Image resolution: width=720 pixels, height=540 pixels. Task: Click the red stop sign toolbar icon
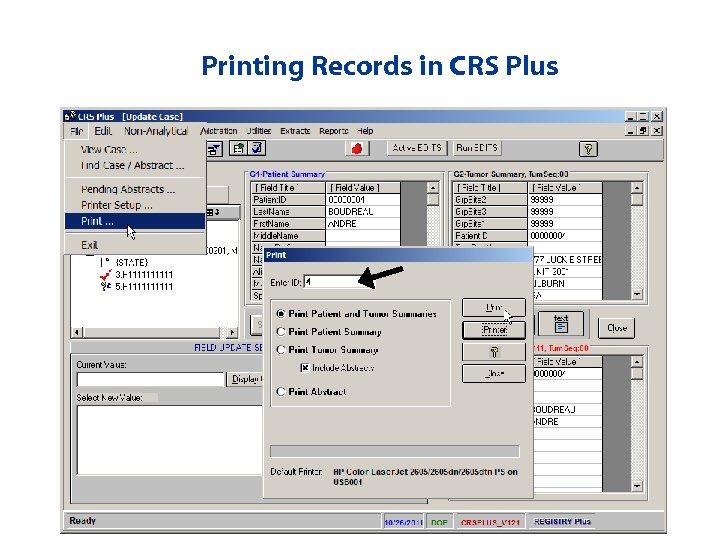(357, 148)
